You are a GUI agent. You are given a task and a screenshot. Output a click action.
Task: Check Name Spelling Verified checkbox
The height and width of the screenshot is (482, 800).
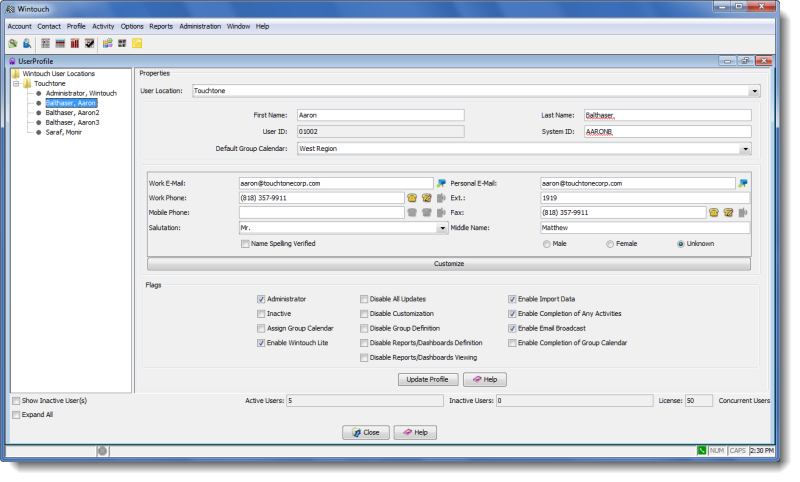(x=245, y=245)
